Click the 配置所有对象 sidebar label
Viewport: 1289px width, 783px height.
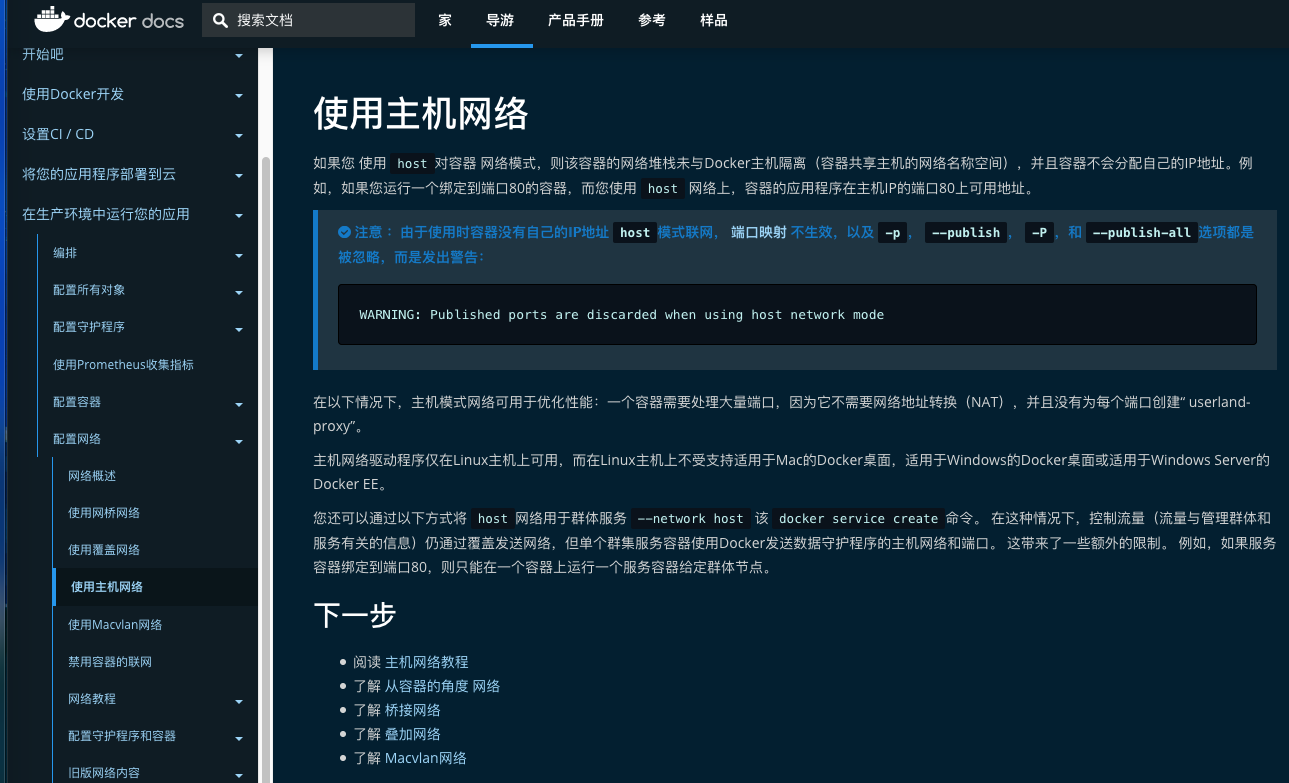point(89,290)
